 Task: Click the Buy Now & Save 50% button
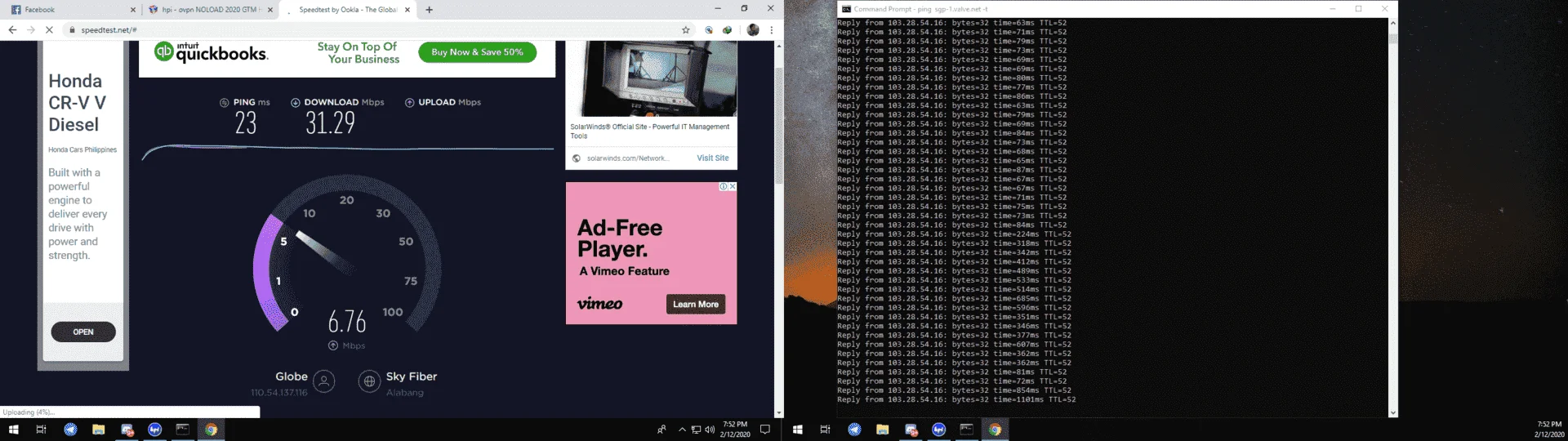[477, 52]
